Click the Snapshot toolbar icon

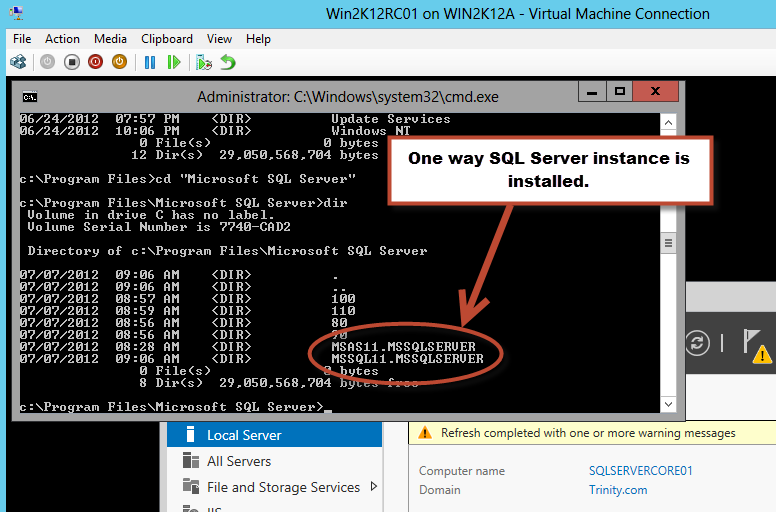tap(204, 62)
